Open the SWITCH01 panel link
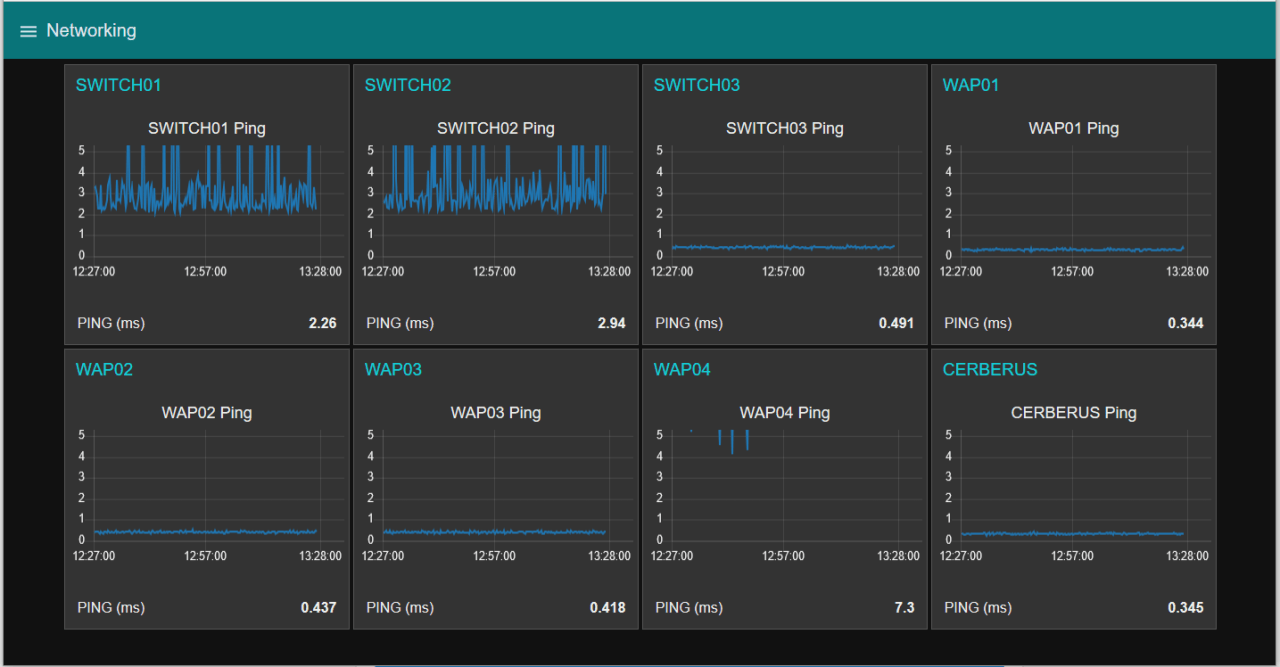 coord(118,85)
